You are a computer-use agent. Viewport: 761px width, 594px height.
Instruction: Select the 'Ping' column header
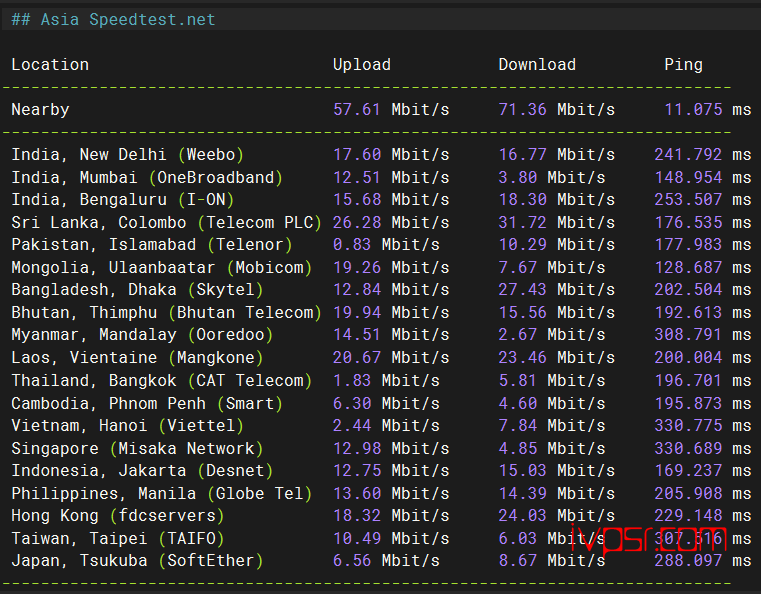[683, 65]
